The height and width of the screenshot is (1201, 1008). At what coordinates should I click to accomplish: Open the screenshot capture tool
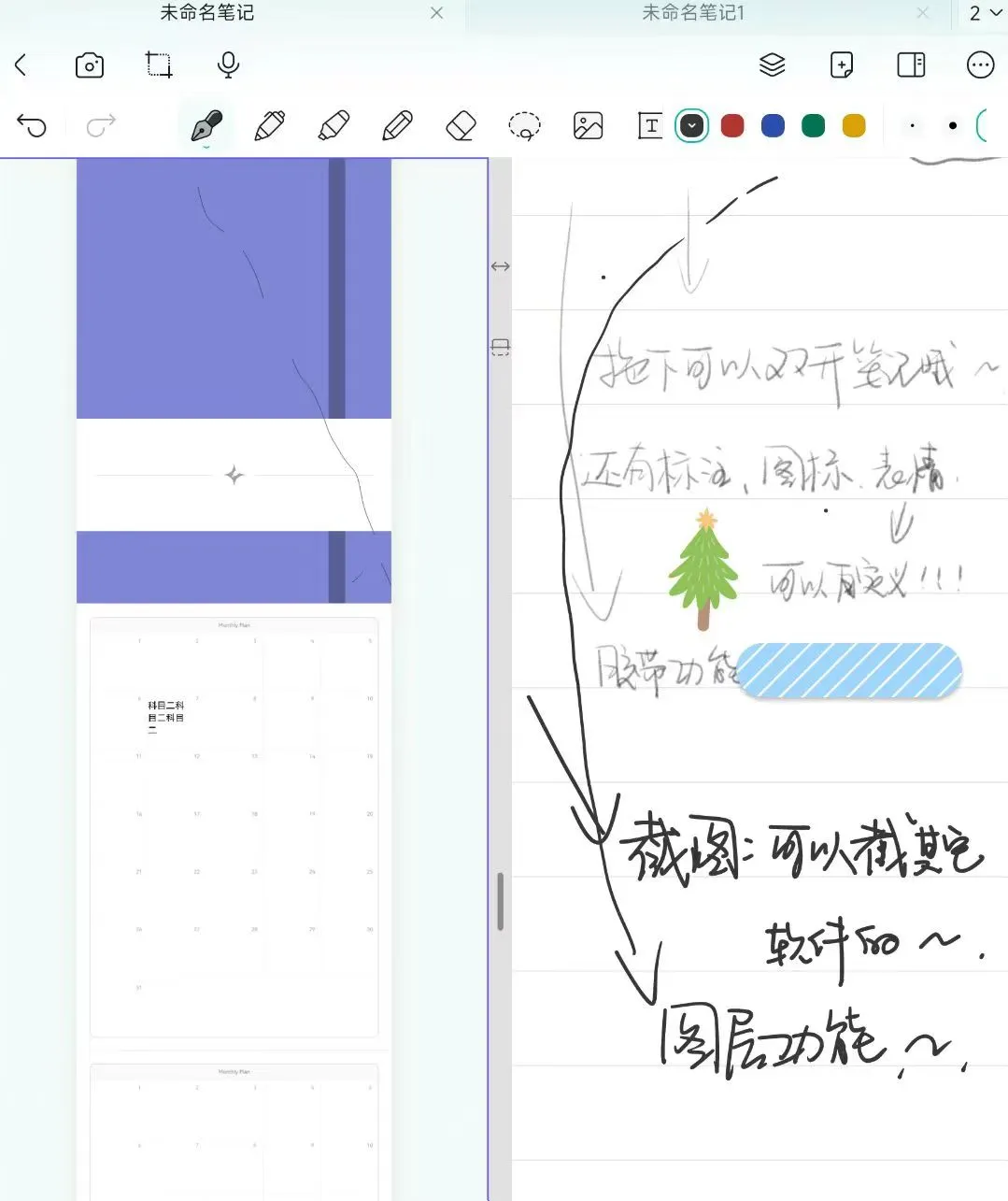157,64
